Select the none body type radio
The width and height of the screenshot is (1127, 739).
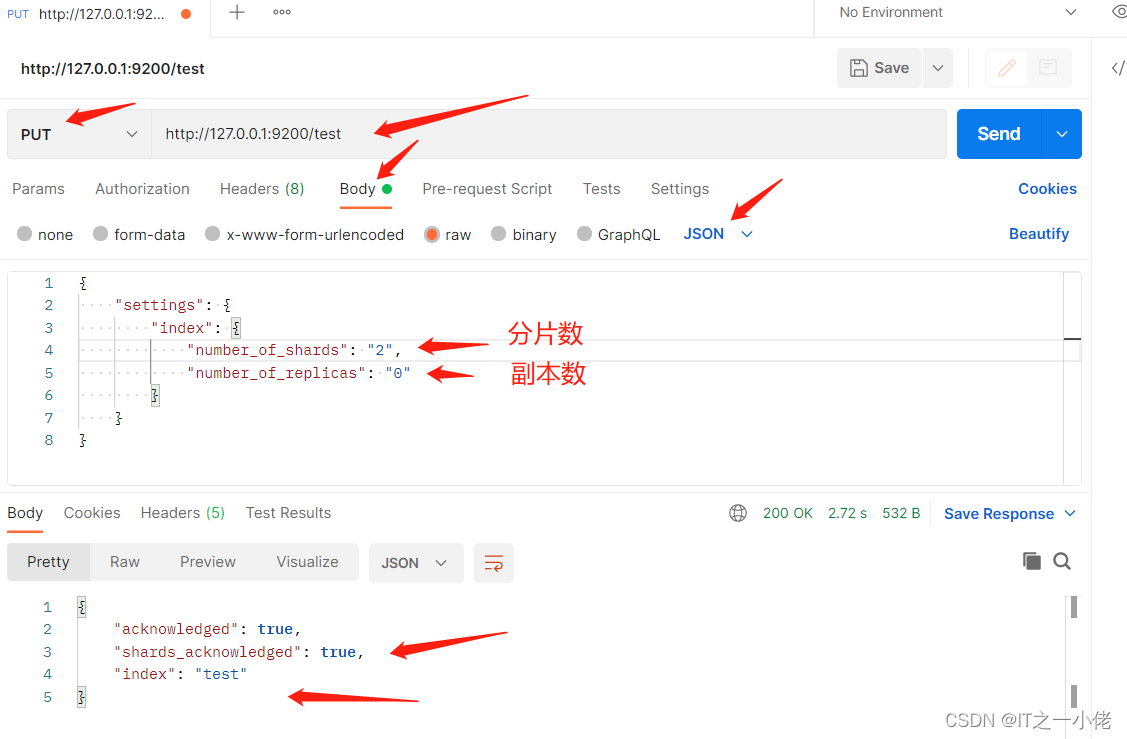pyautogui.click(x=24, y=234)
